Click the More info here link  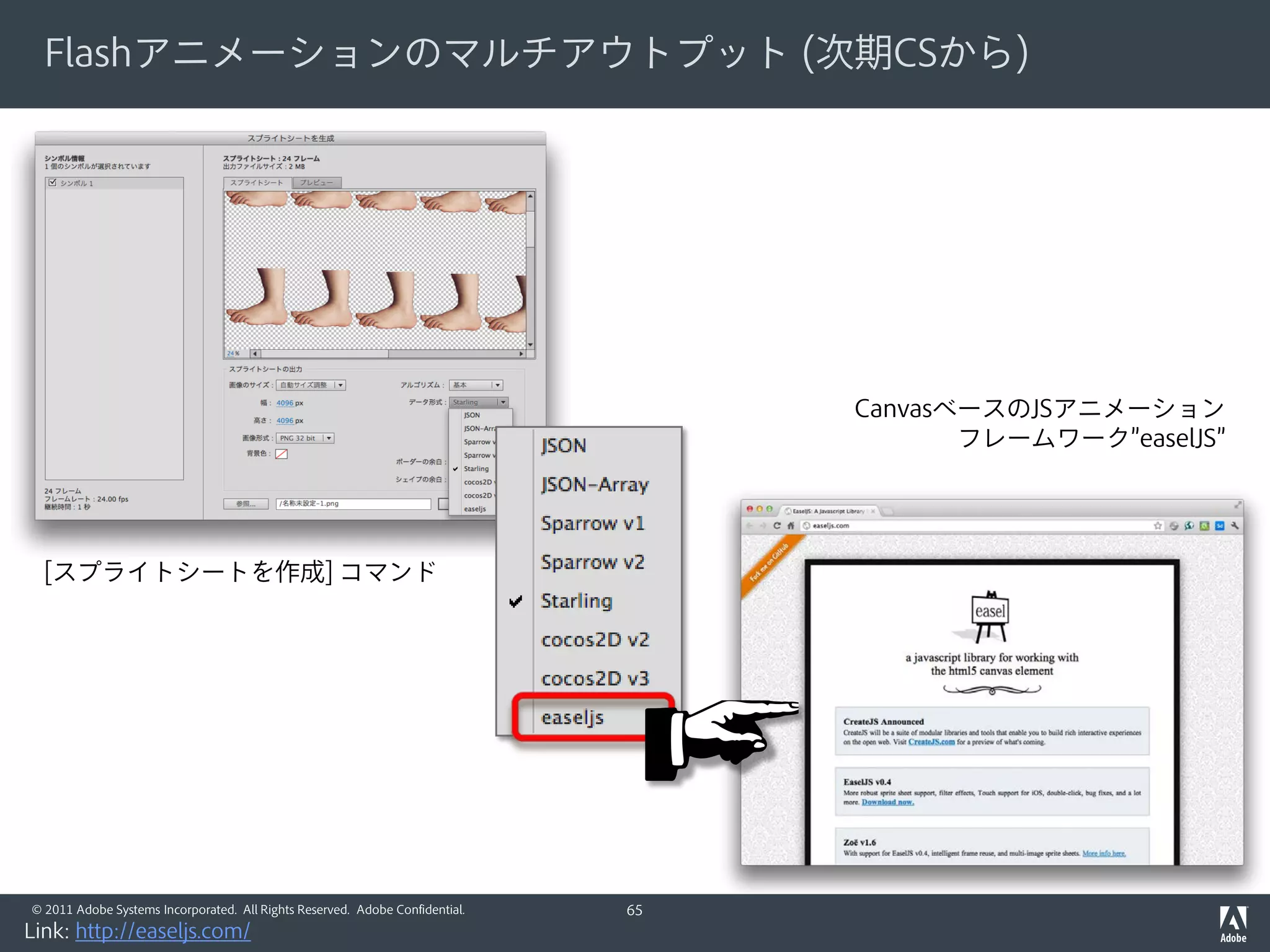[x=1104, y=853]
